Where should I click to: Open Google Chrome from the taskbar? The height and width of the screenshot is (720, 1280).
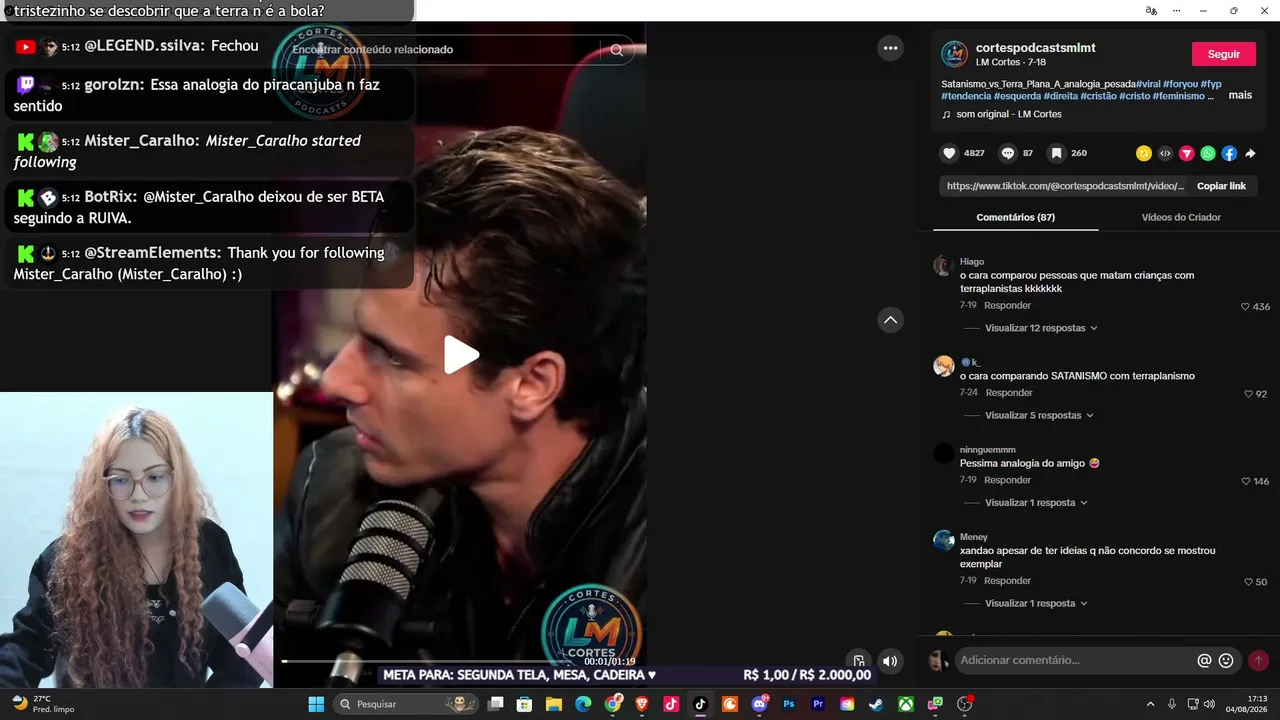(613, 704)
